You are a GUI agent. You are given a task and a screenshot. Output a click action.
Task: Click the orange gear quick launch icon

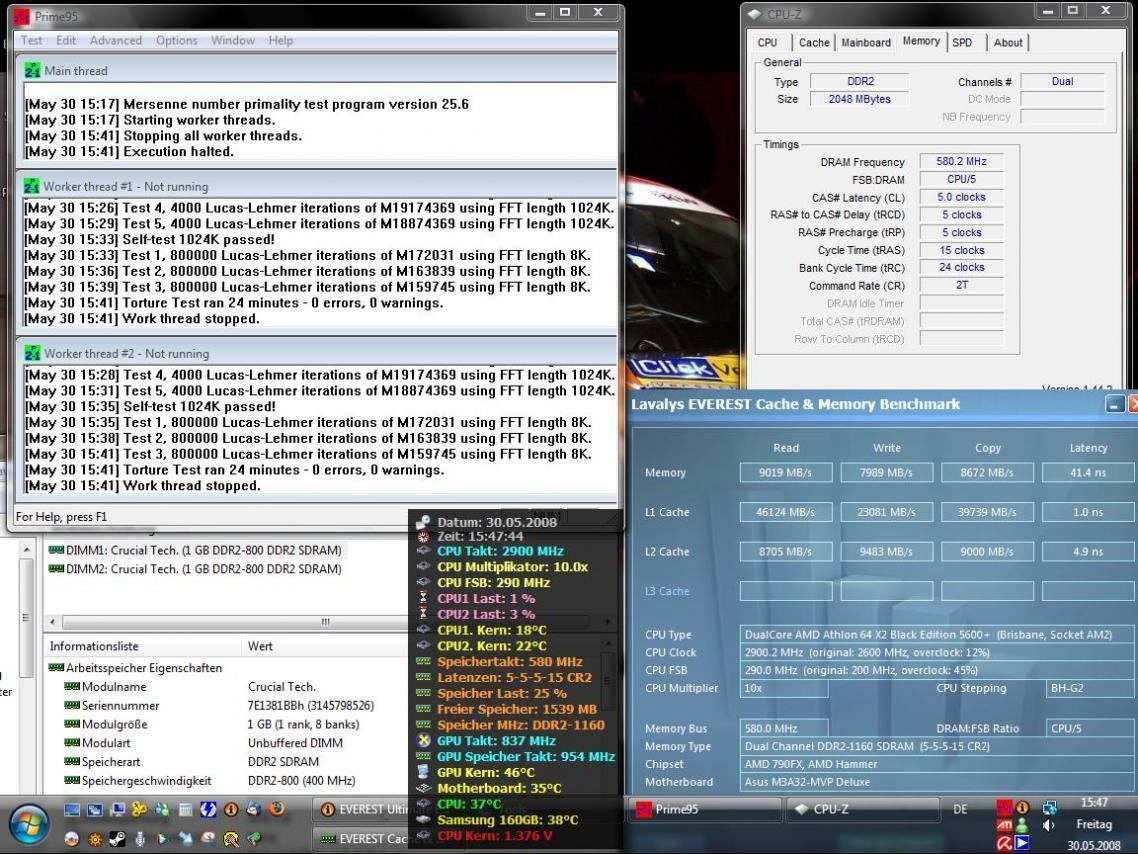[x=95, y=839]
